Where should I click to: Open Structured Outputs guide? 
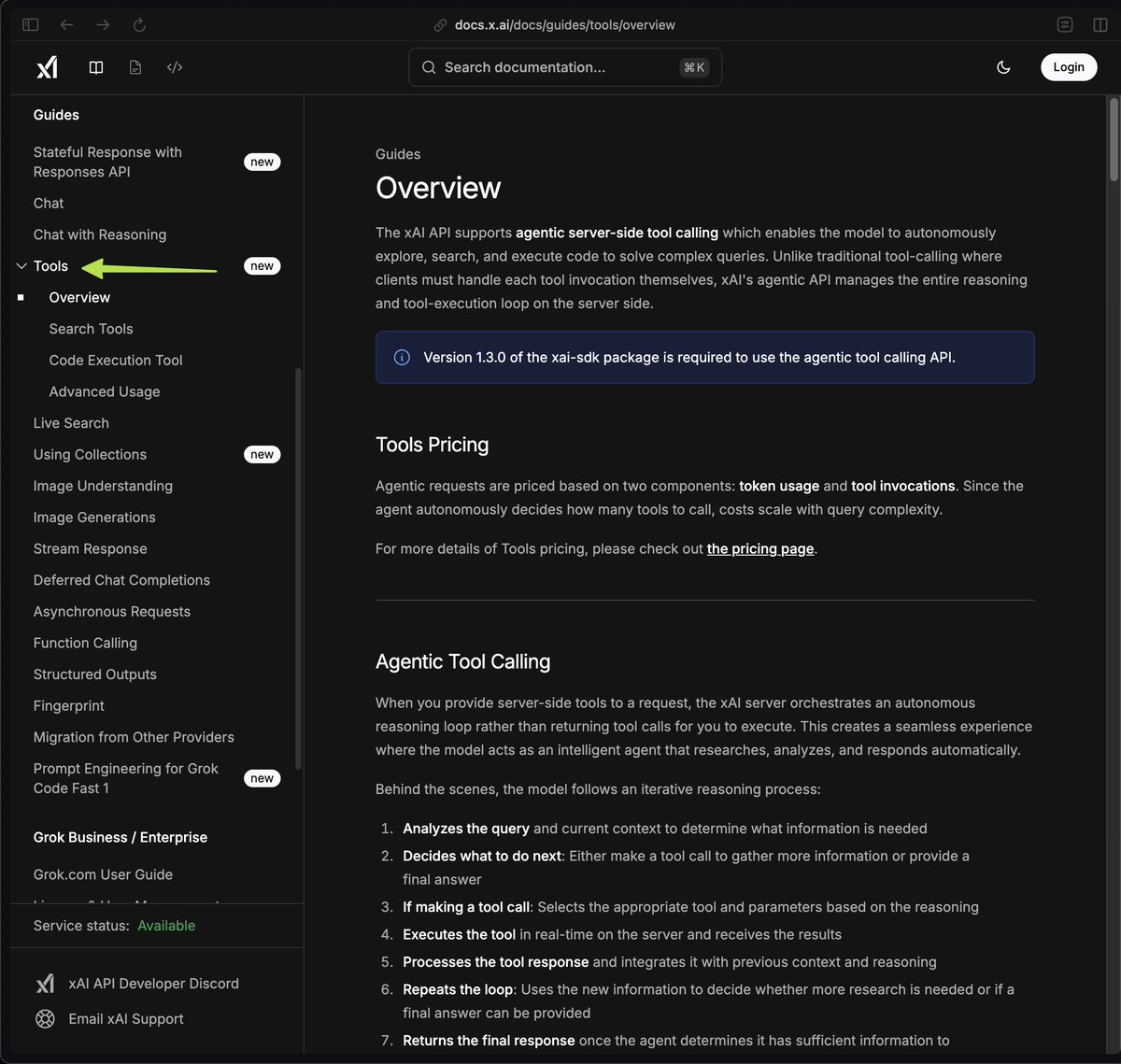click(x=95, y=674)
